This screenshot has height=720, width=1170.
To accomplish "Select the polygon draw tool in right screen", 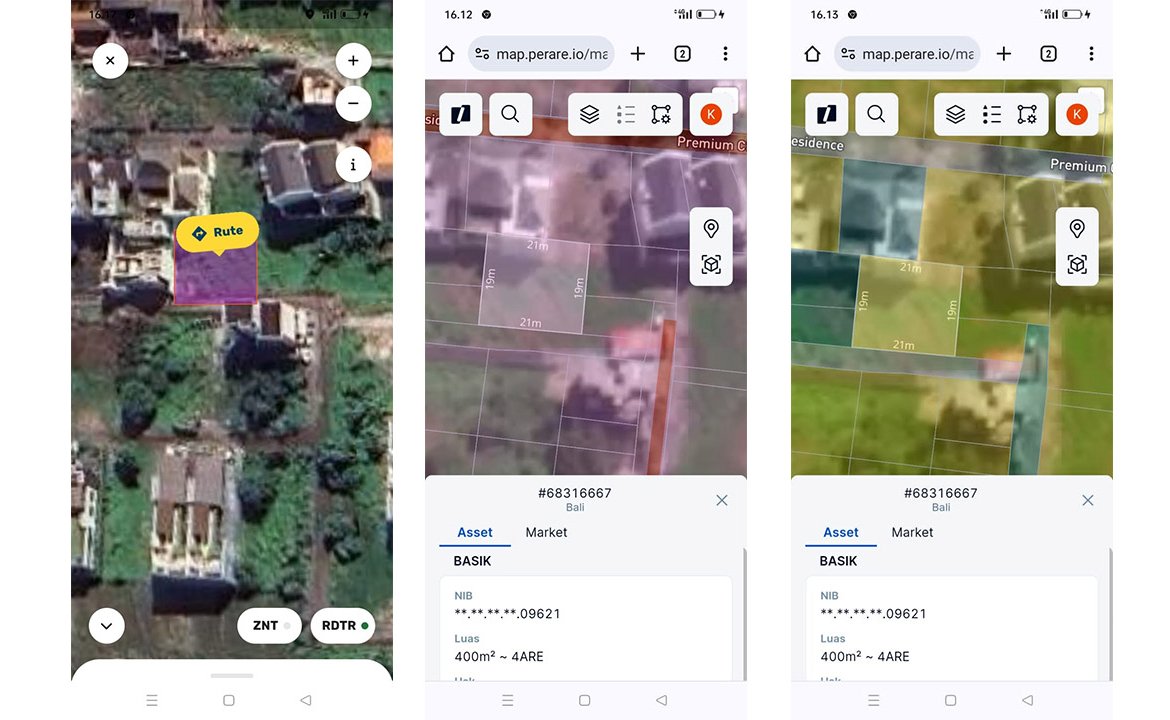I will (1027, 115).
